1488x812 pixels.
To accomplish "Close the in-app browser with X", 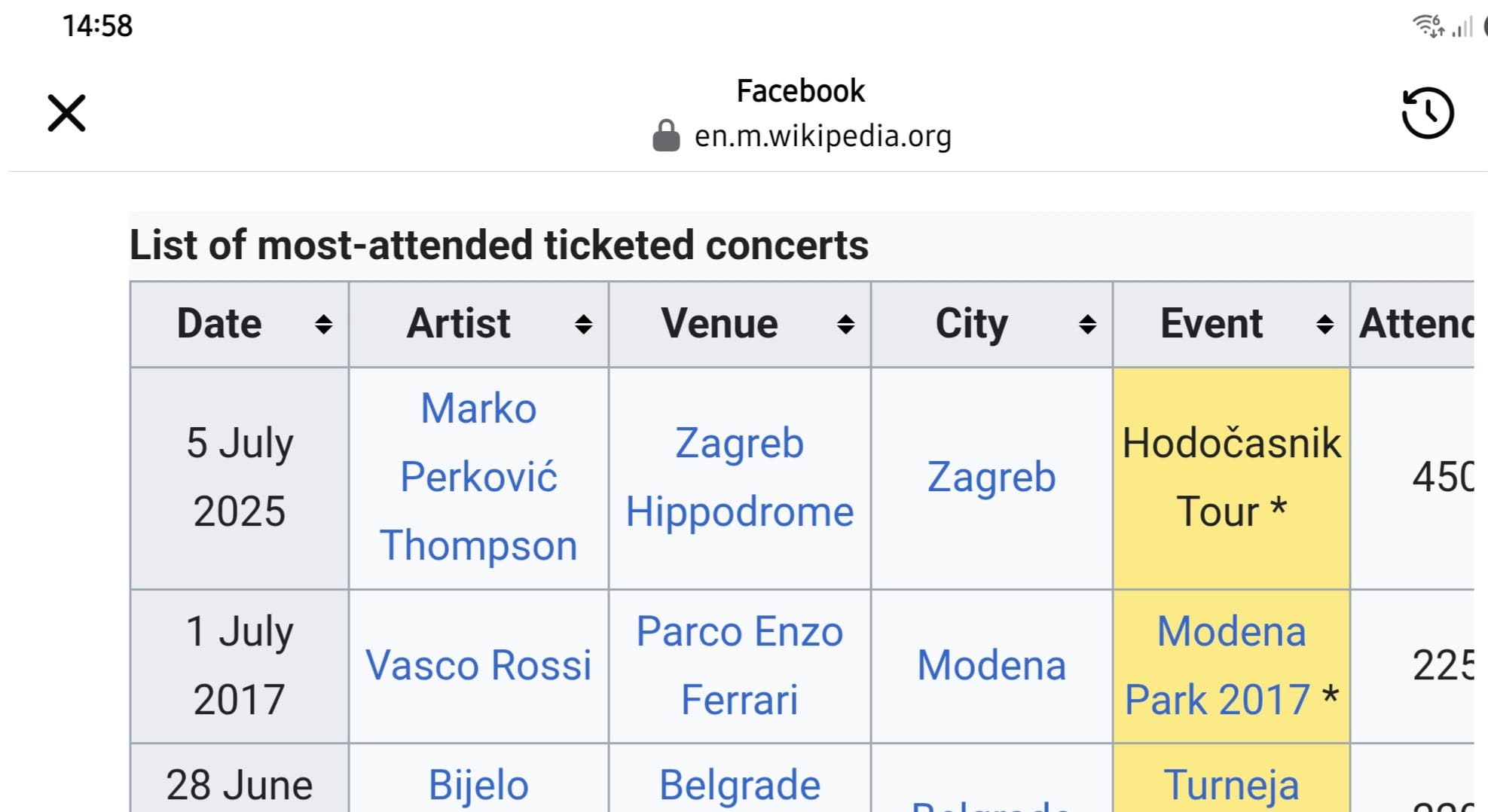I will pos(66,113).
